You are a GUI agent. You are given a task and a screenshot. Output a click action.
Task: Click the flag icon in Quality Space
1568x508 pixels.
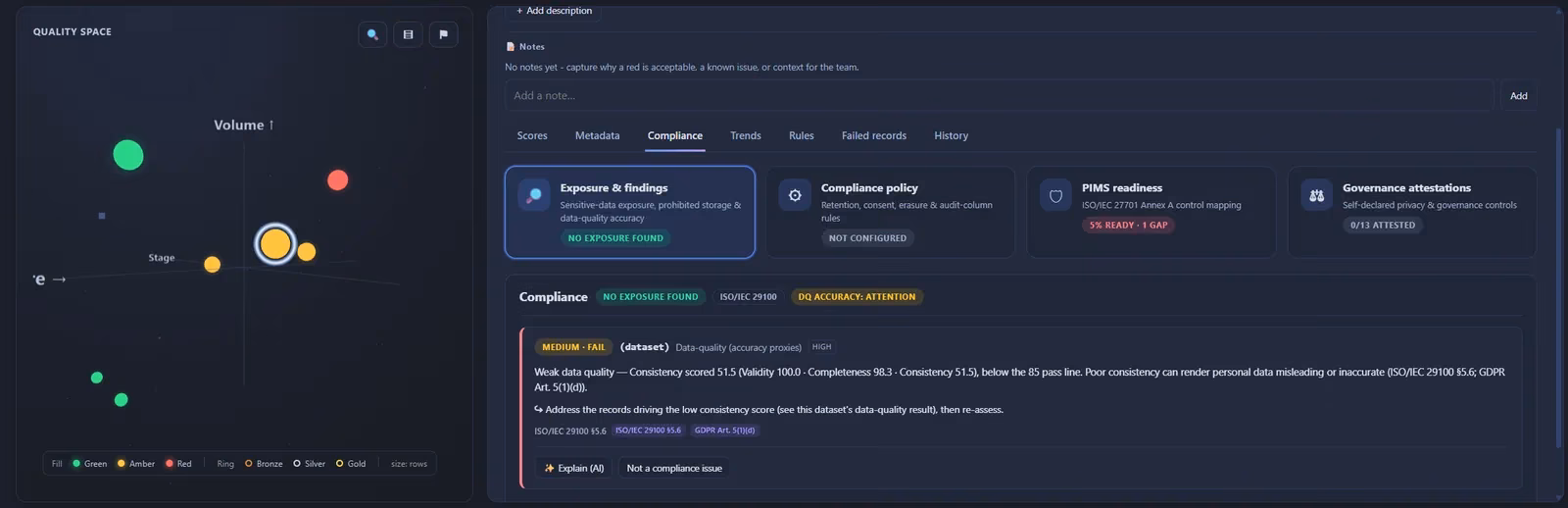point(443,34)
